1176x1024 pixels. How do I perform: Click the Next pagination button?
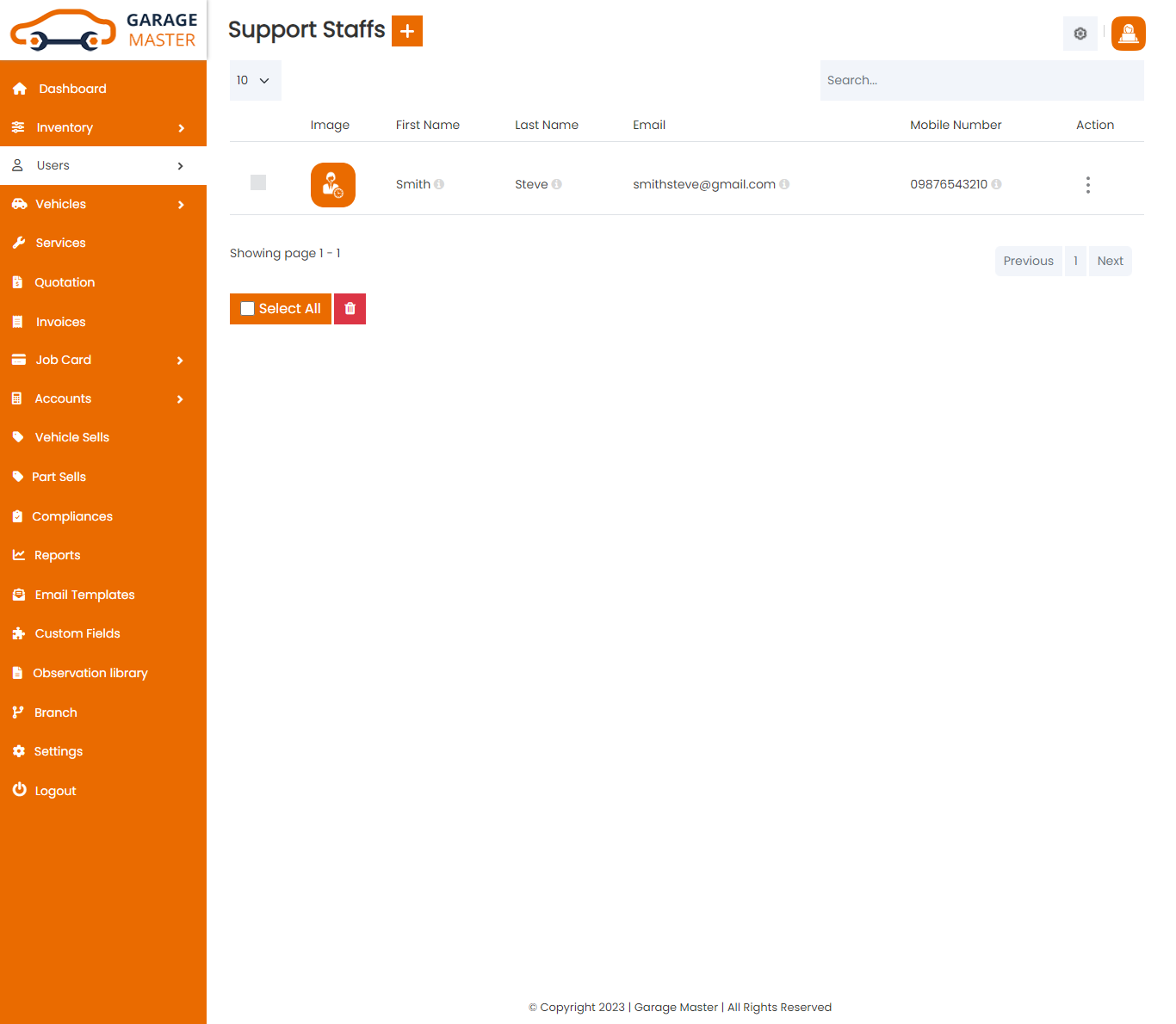point(1110,261)
